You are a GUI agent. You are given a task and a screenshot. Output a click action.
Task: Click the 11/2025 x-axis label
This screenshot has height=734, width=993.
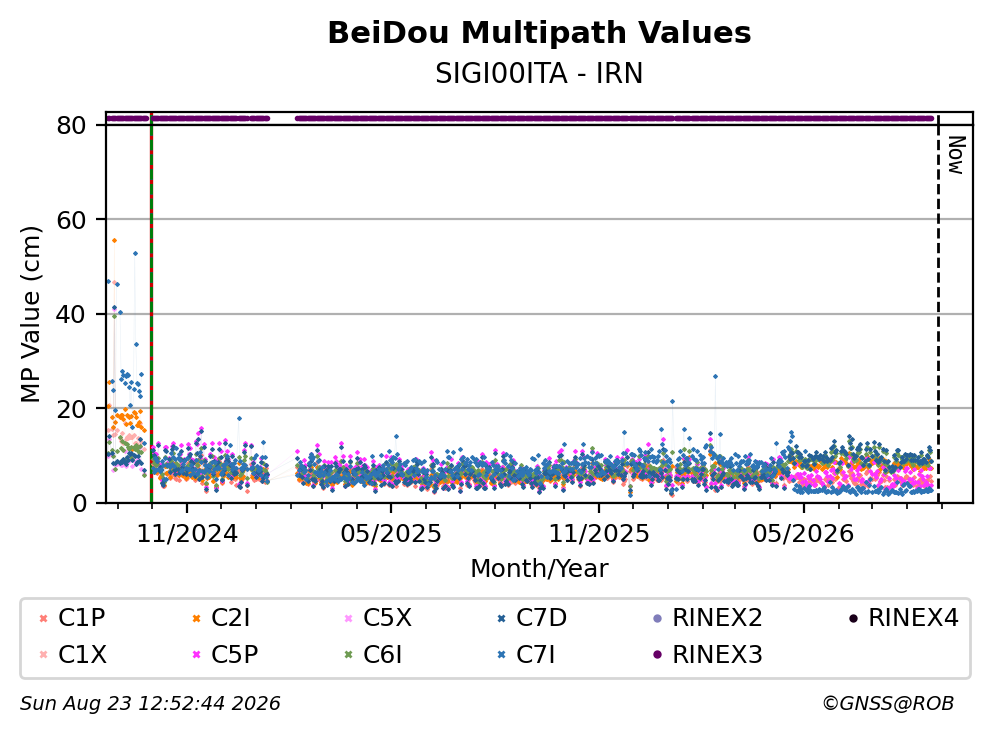click(x=598, y=534)
